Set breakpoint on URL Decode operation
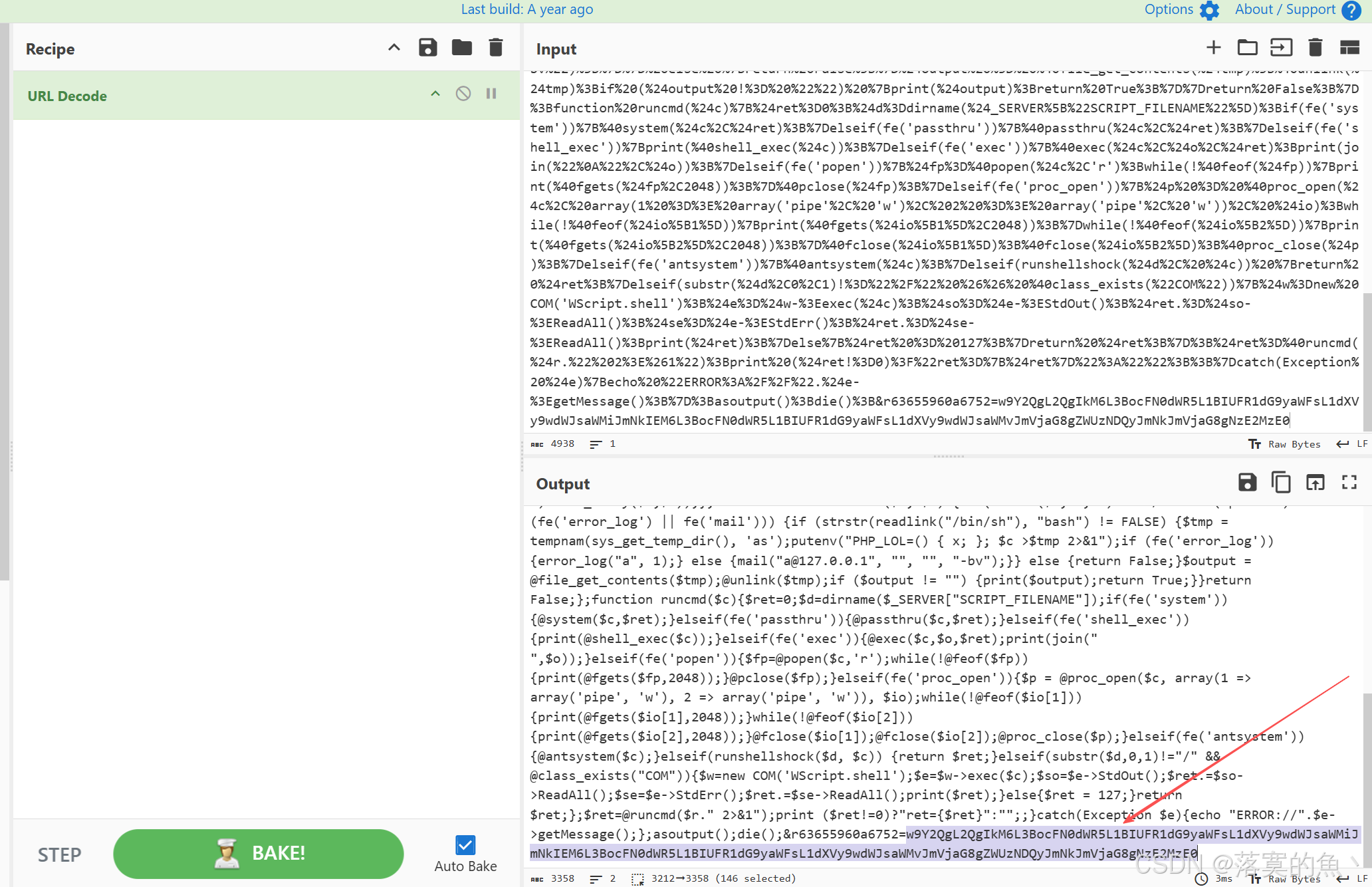The image size is (1372, 887). (x=491, y=94)
